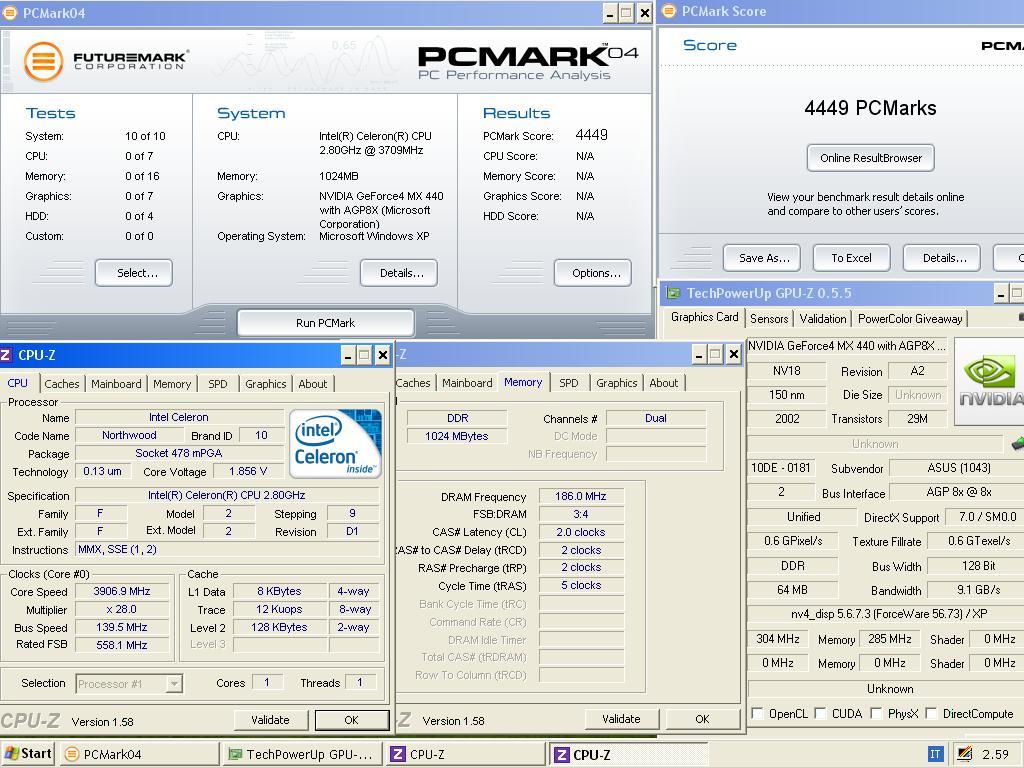
Task: Switch to TechPowerUp GPU-Z via taskbar
Action: click(302, 754)
